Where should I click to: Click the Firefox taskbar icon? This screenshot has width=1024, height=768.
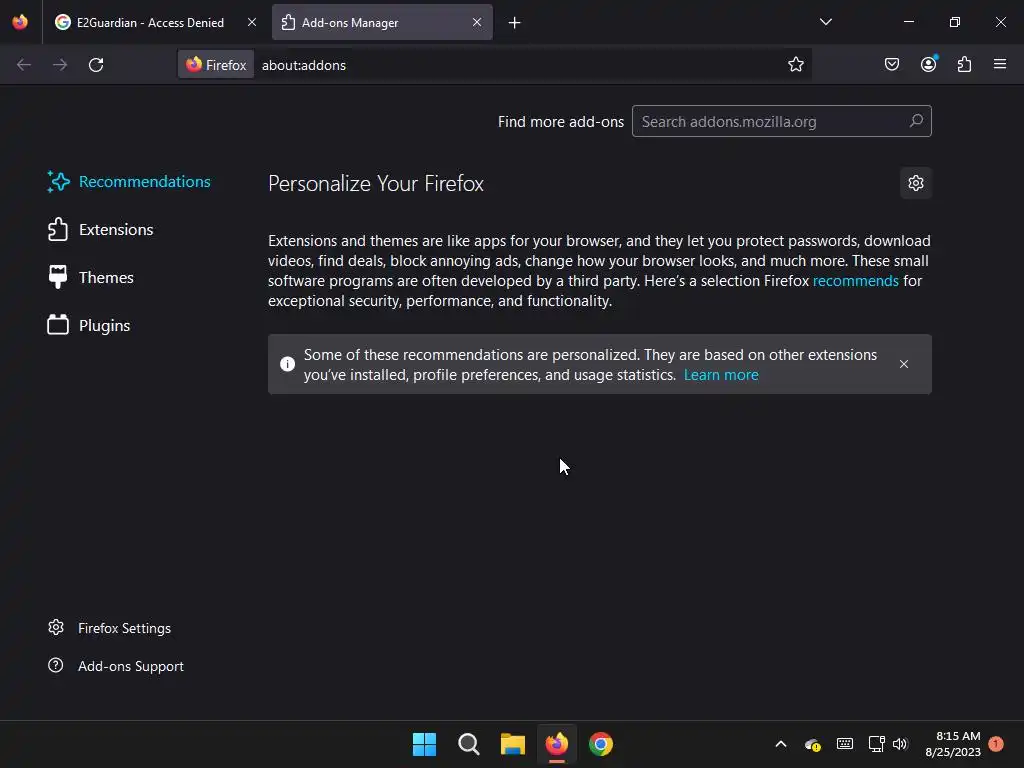(x=556, y=744)
